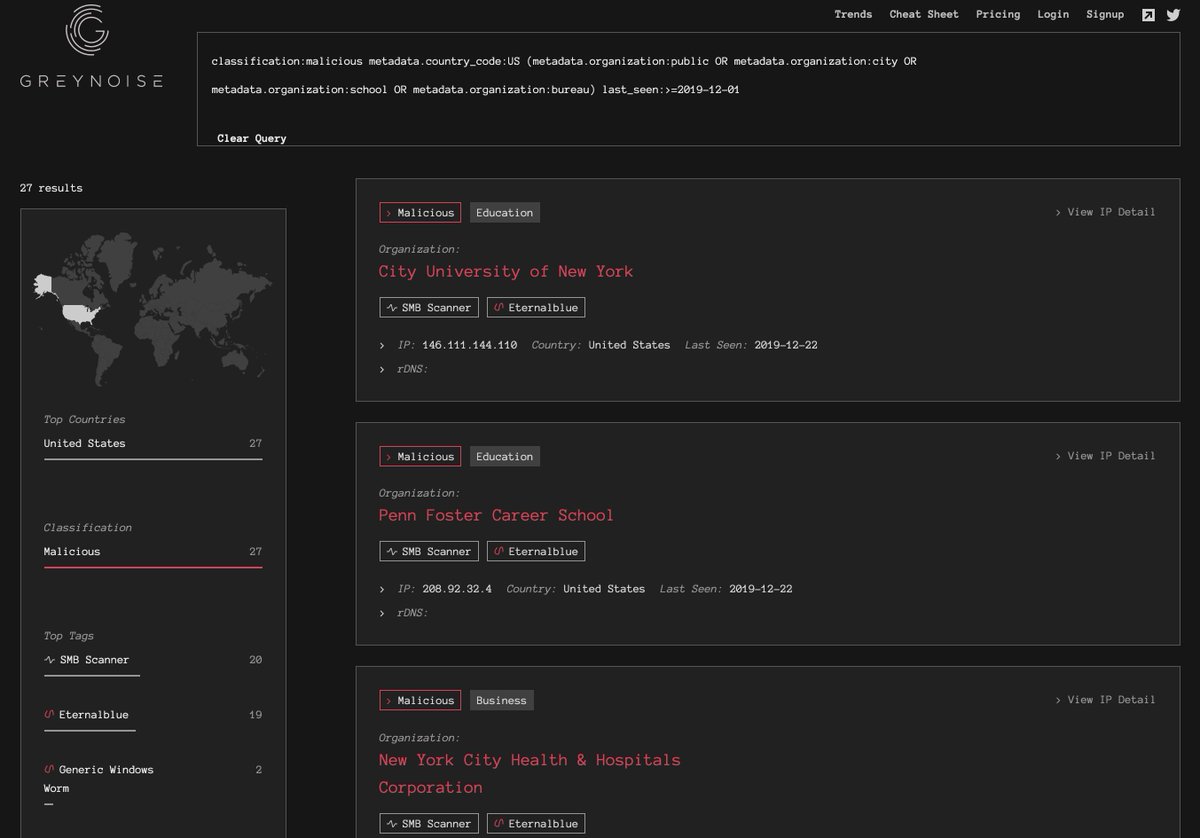Select Login in the top navigation
This screenshot has height=838, width=1200.
(x=1053, y=14)
